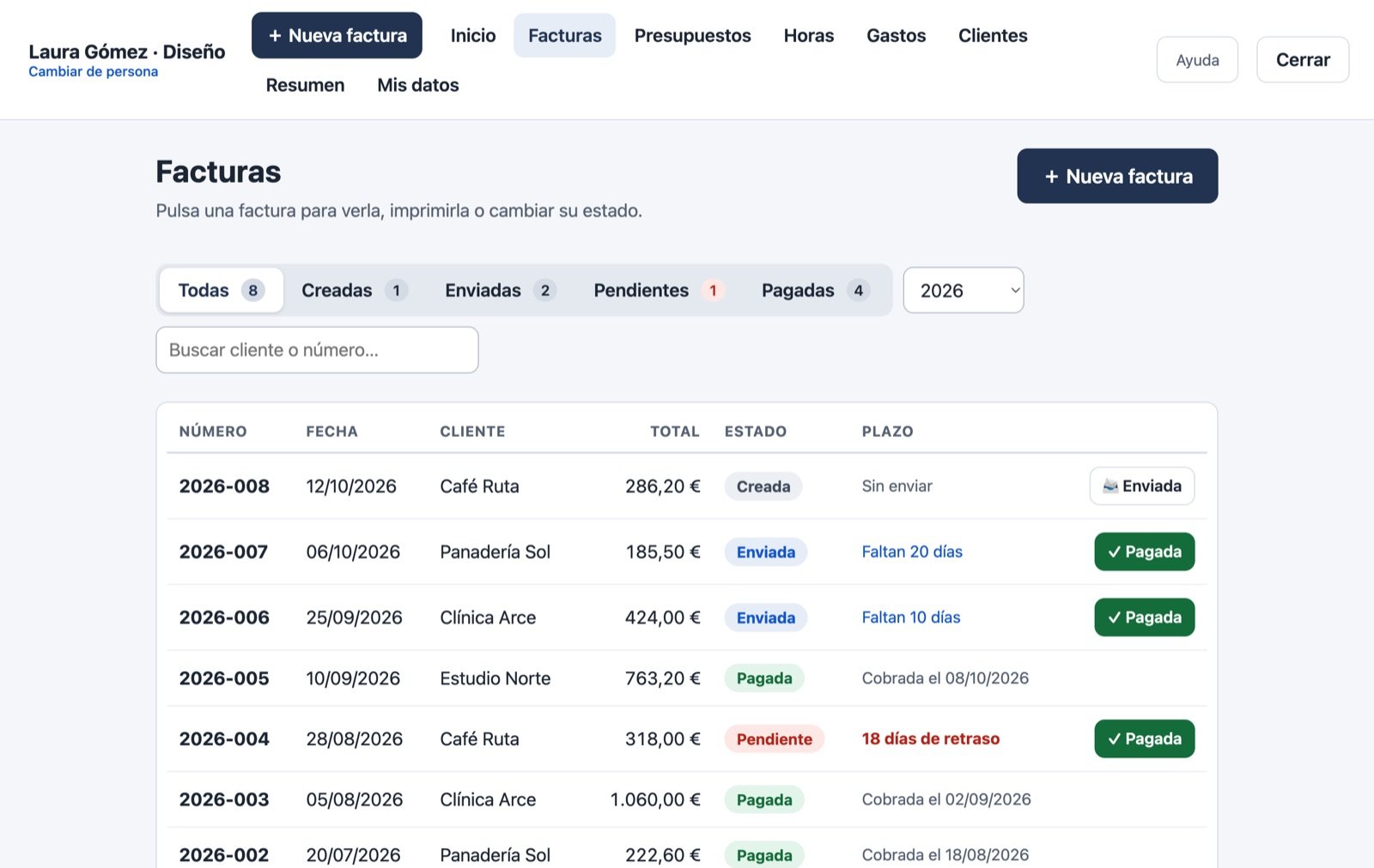Click the date 12/10/2026
The image size is (1374, 868).
click(x=351, y=486)
